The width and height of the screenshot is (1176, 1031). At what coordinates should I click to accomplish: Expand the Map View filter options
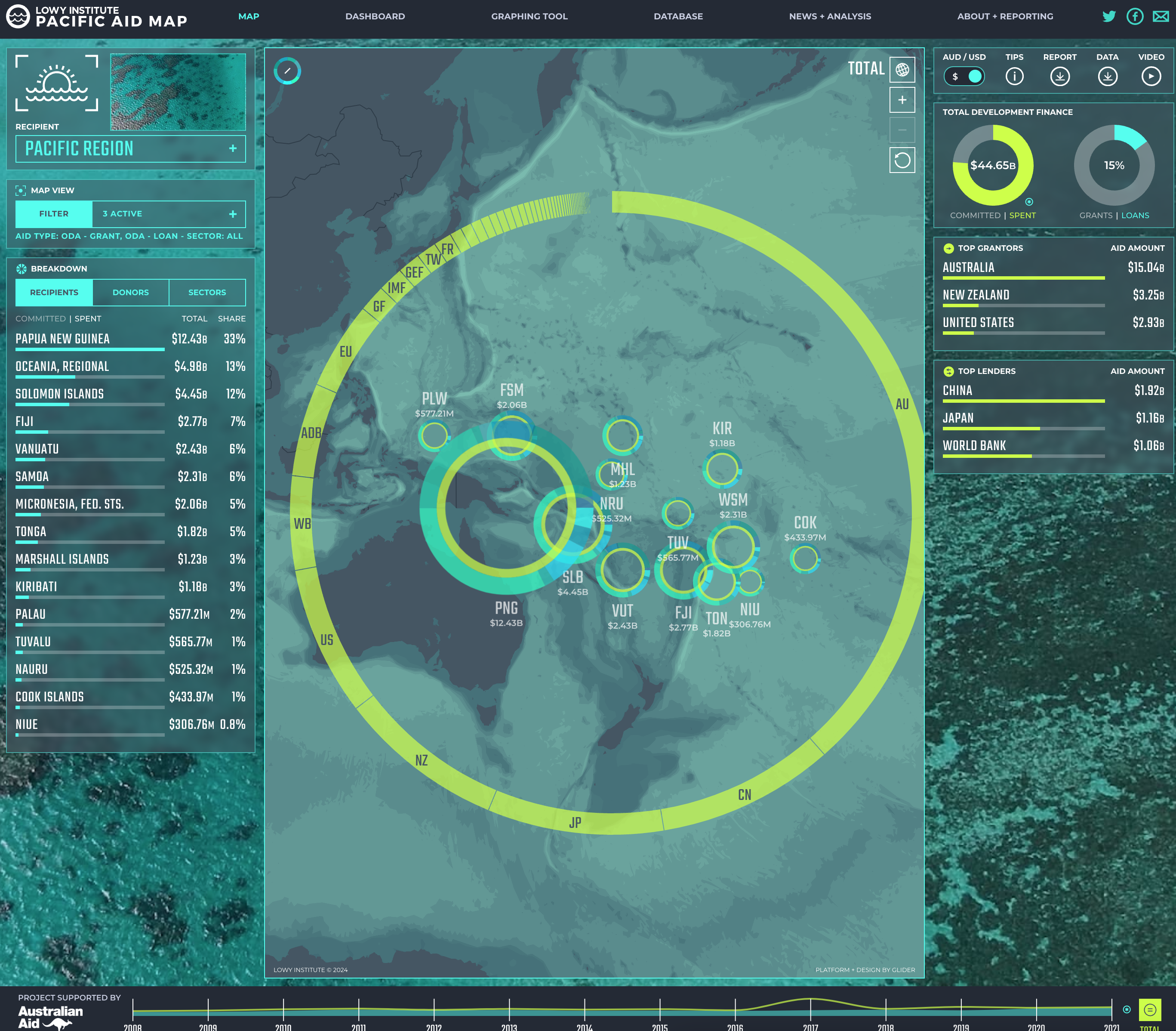click(53, 213)
